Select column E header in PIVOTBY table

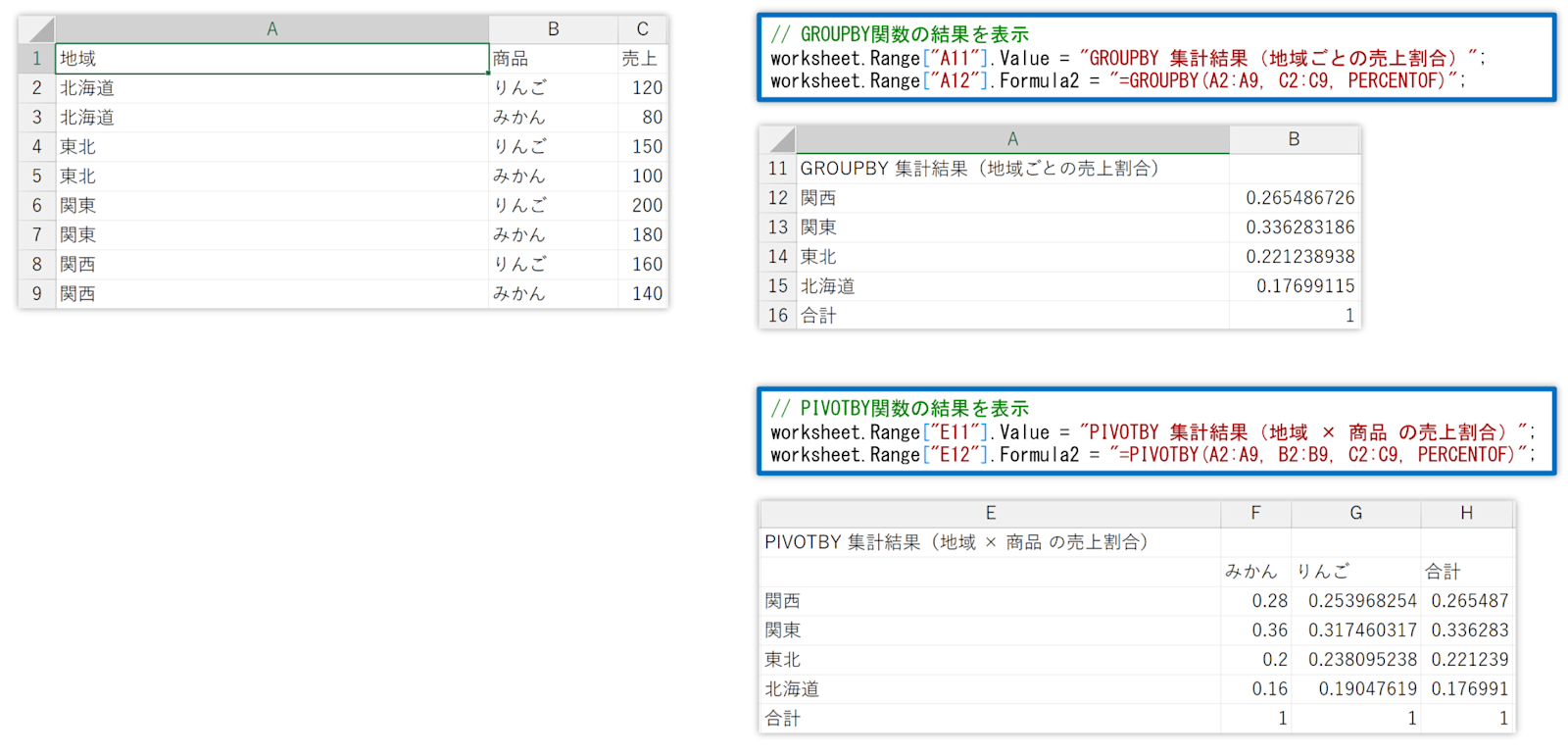991,513
